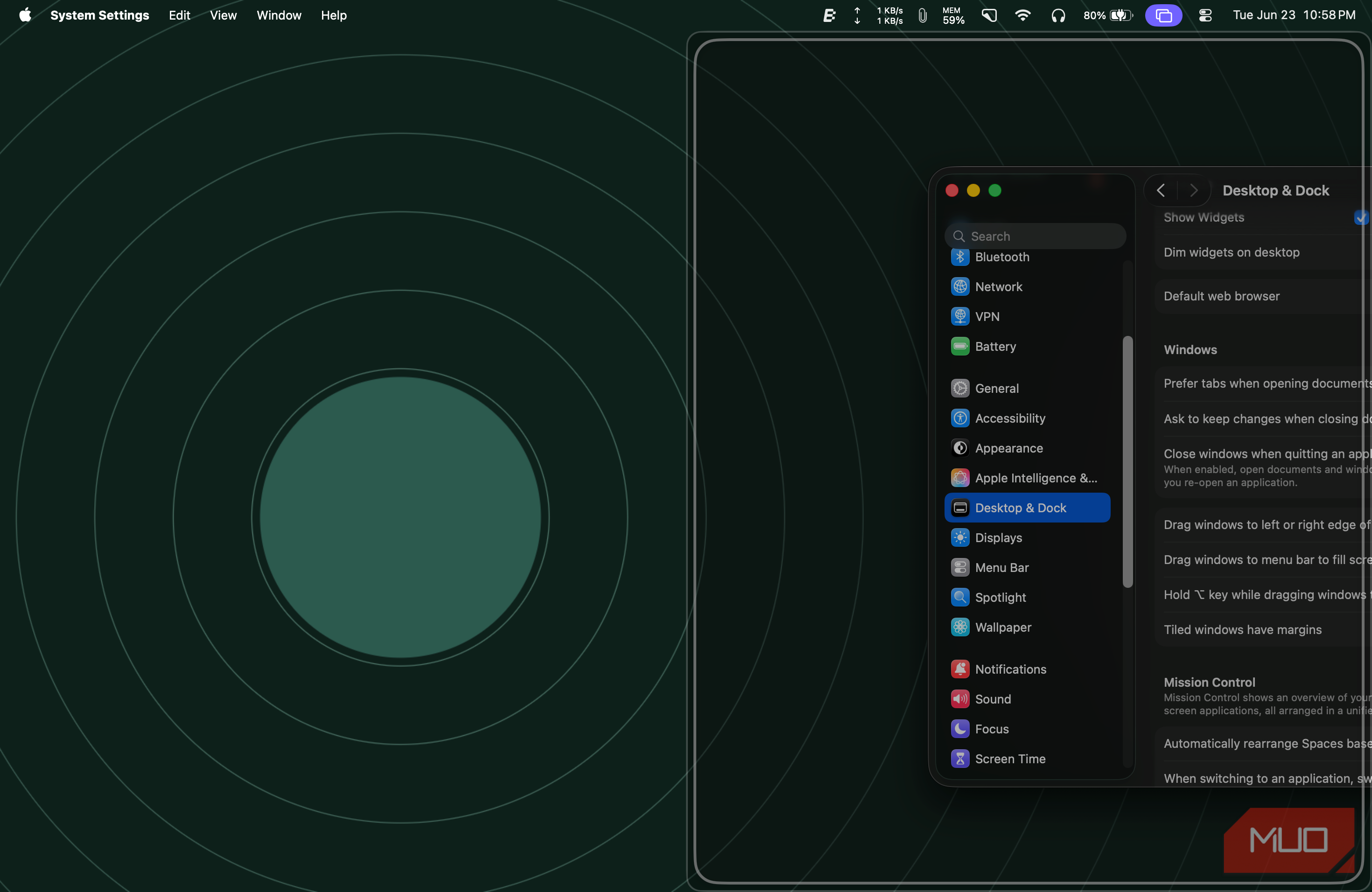Click the Sound speaker icon in sidebar

click(960, 699)
